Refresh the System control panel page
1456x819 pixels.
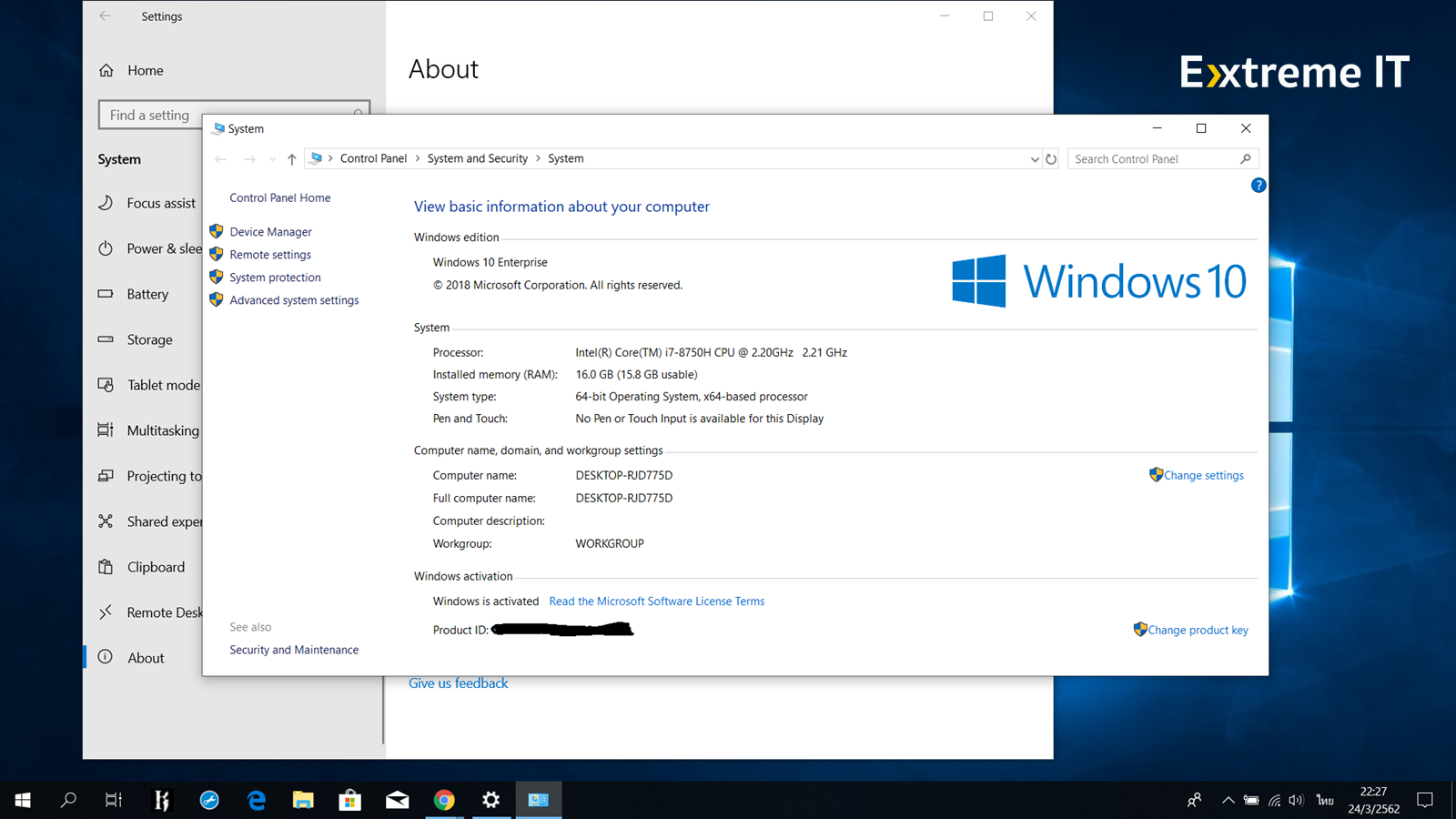(1051, 159)
